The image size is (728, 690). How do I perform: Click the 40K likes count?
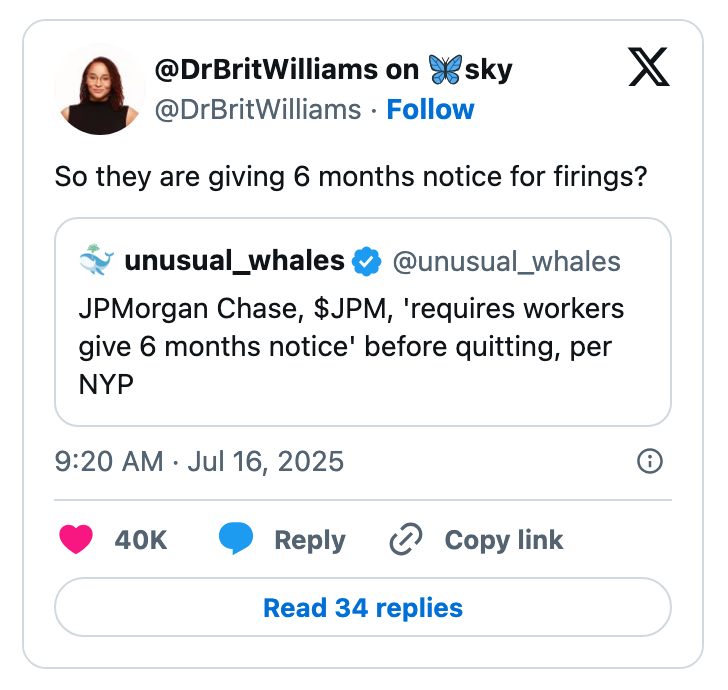(x=141, y=540)
